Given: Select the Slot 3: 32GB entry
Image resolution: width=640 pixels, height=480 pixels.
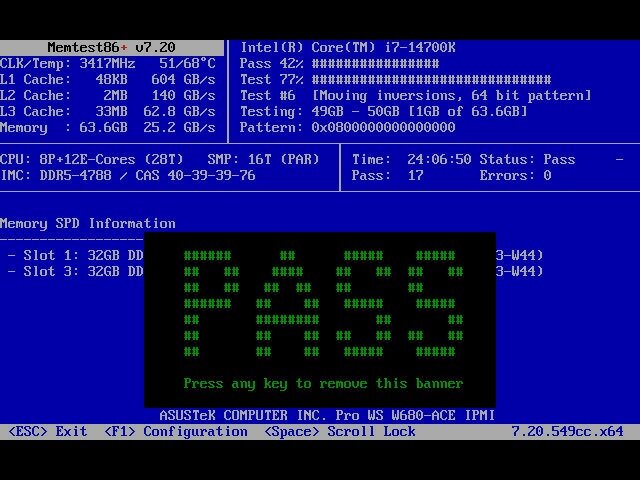Looking at the screenshot, I should point(76,271).
